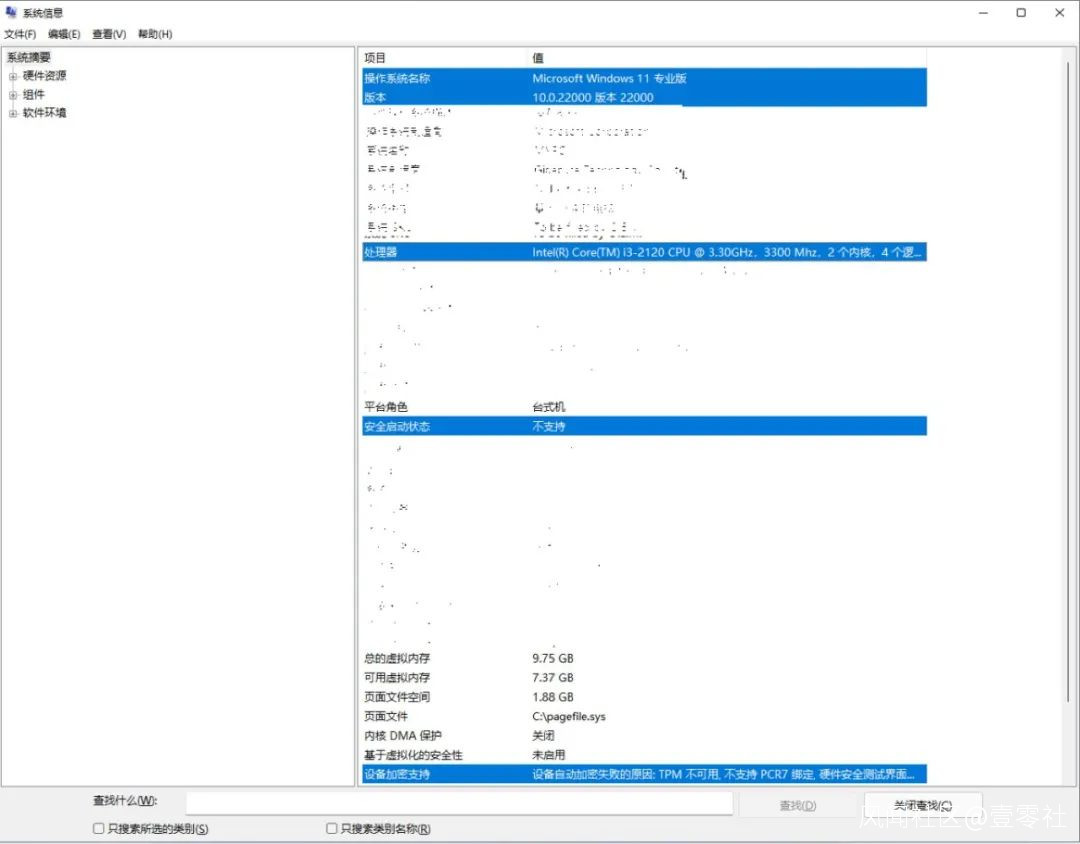The image size is (1080, 844).
Task: Open the 编辑(E) menu
Action: pyautogui.click(x=64, y=34)
